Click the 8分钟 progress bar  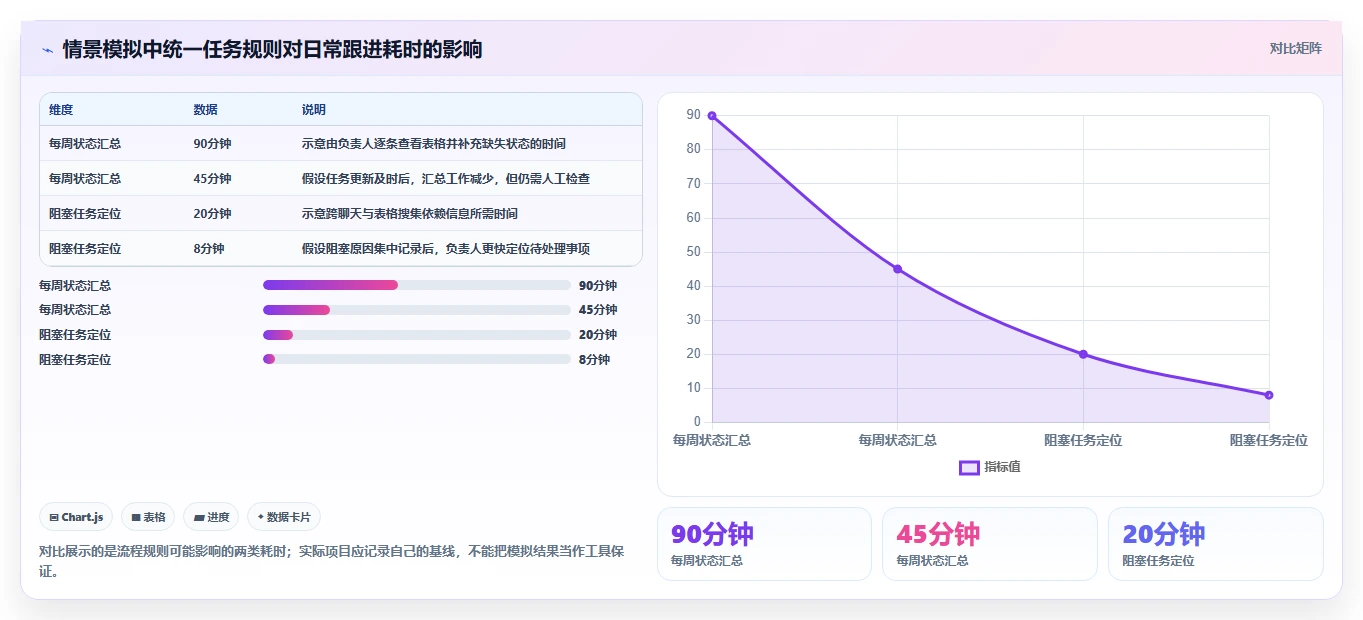417,359
